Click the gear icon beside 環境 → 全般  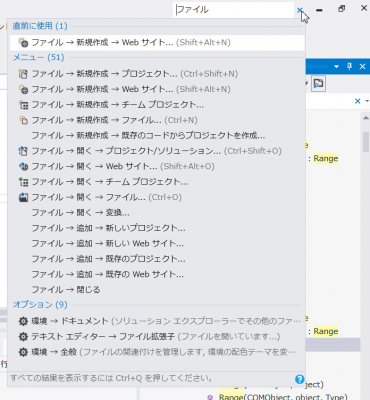click(x=23, y=352)
